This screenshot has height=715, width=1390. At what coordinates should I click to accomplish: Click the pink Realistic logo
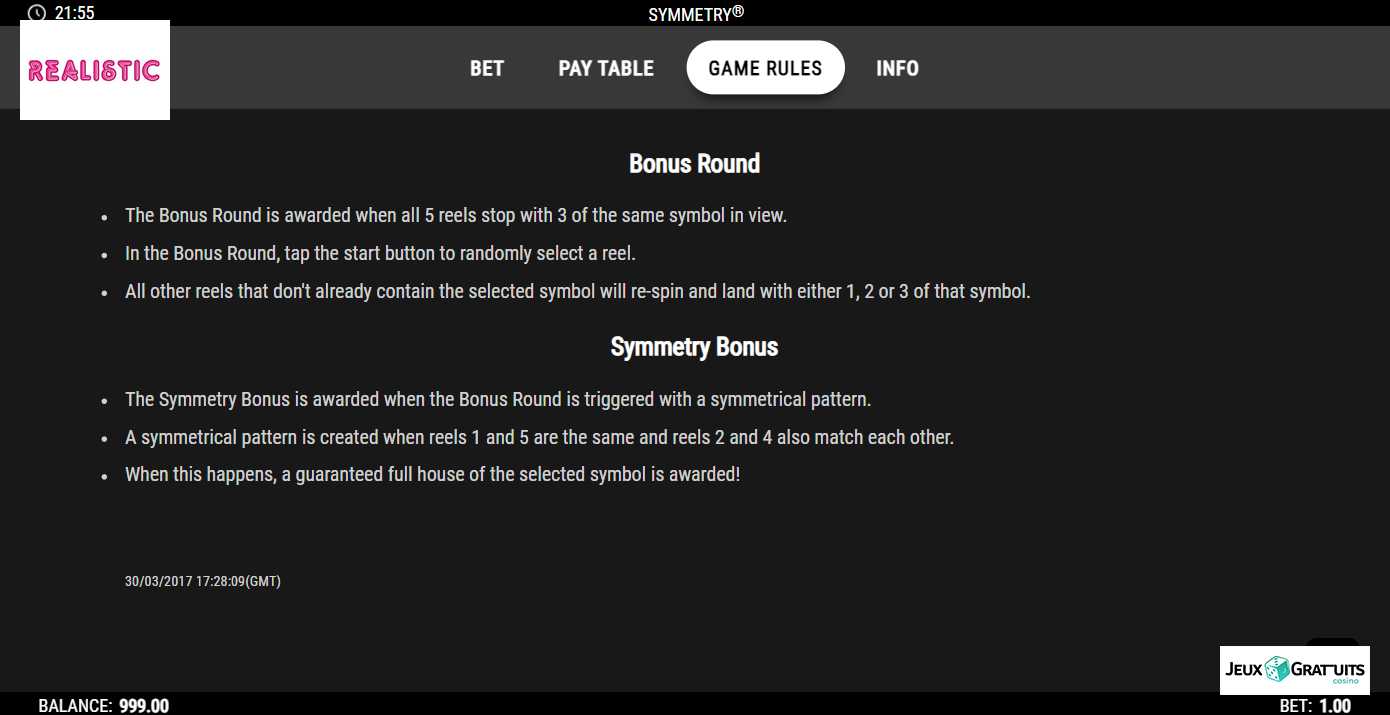pyautogui.click(x=95, y=70)
